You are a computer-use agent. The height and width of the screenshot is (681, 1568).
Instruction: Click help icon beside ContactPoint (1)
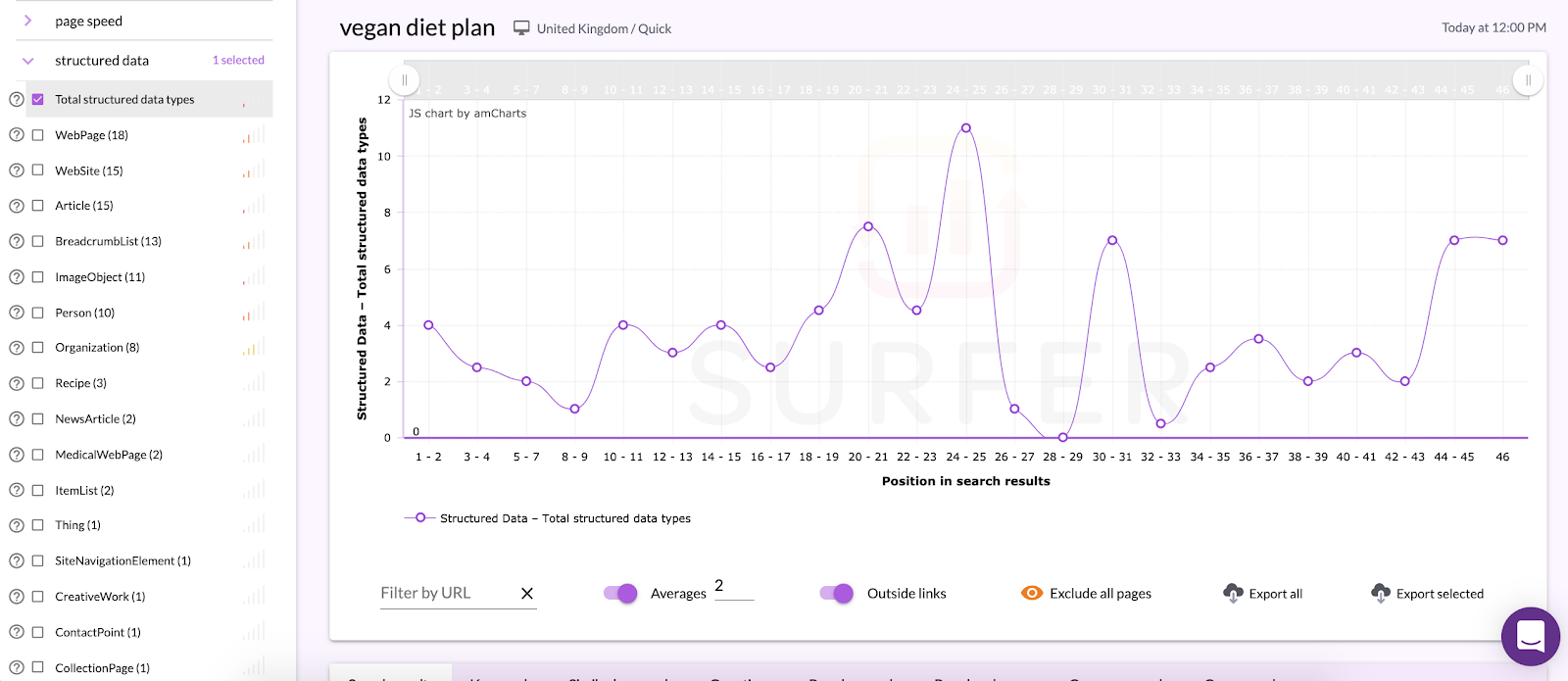click(17, 632)
